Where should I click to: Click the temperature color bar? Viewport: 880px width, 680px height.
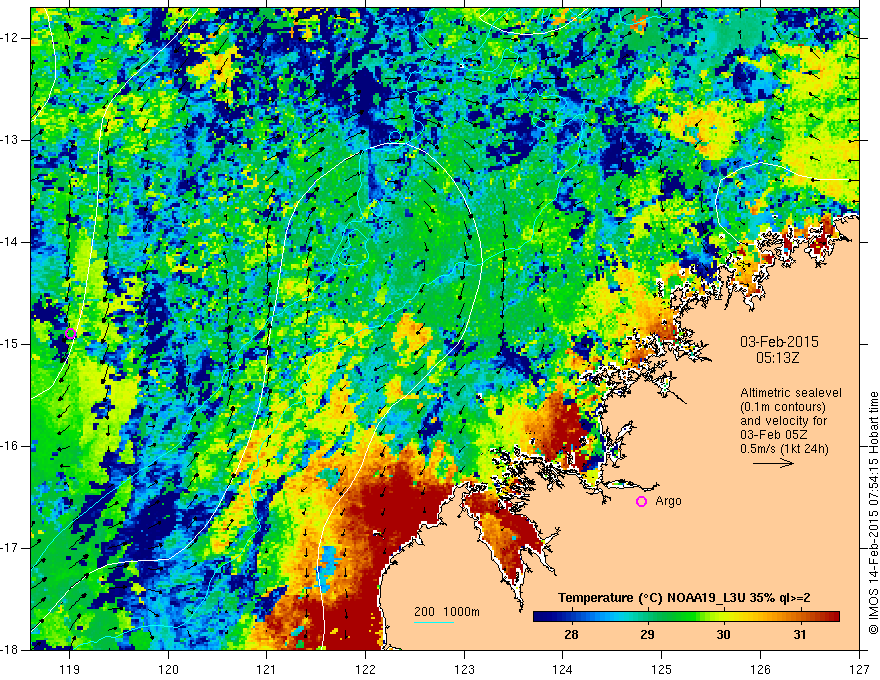point(686,616)
